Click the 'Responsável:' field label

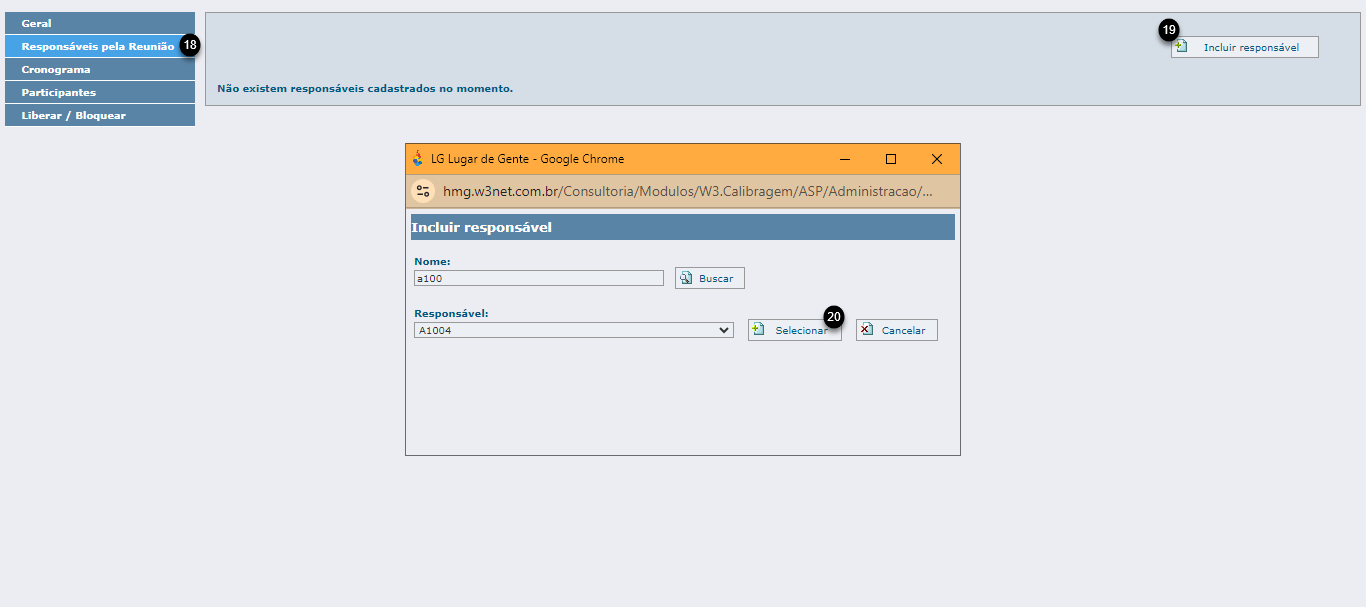click(451, 313)
